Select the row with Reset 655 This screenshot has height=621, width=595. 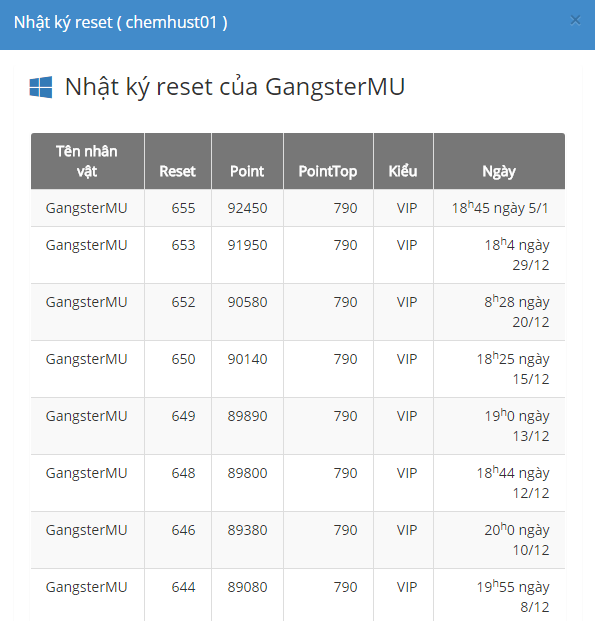pos(298,208)
